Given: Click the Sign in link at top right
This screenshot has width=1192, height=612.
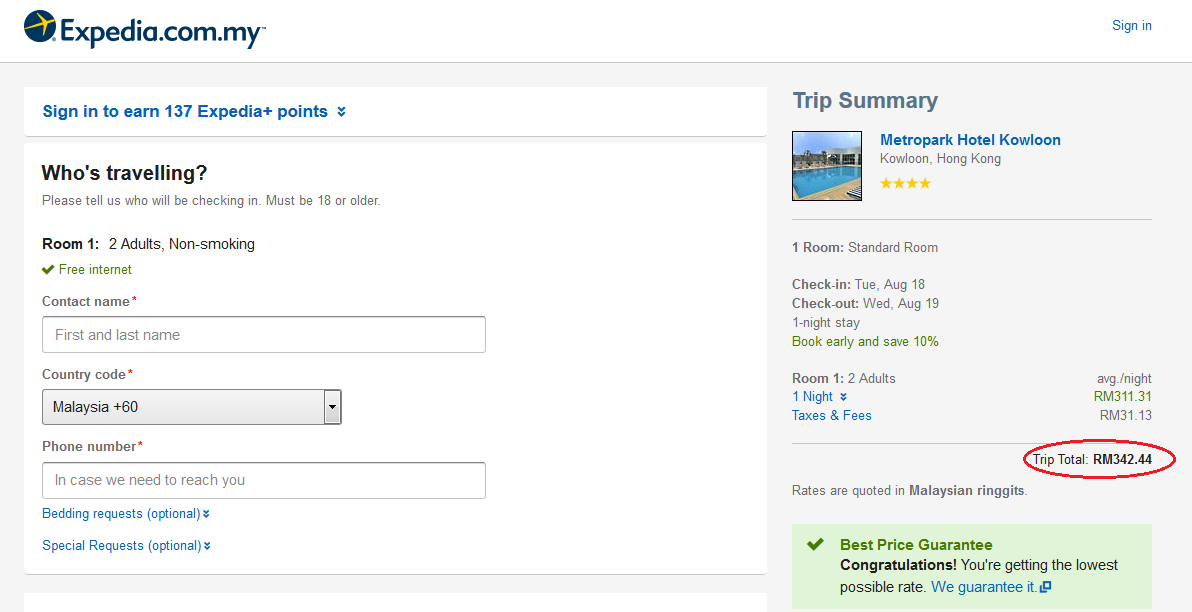Looking at the screenshot, I should pyautogui.click(x=1131, y=26).
